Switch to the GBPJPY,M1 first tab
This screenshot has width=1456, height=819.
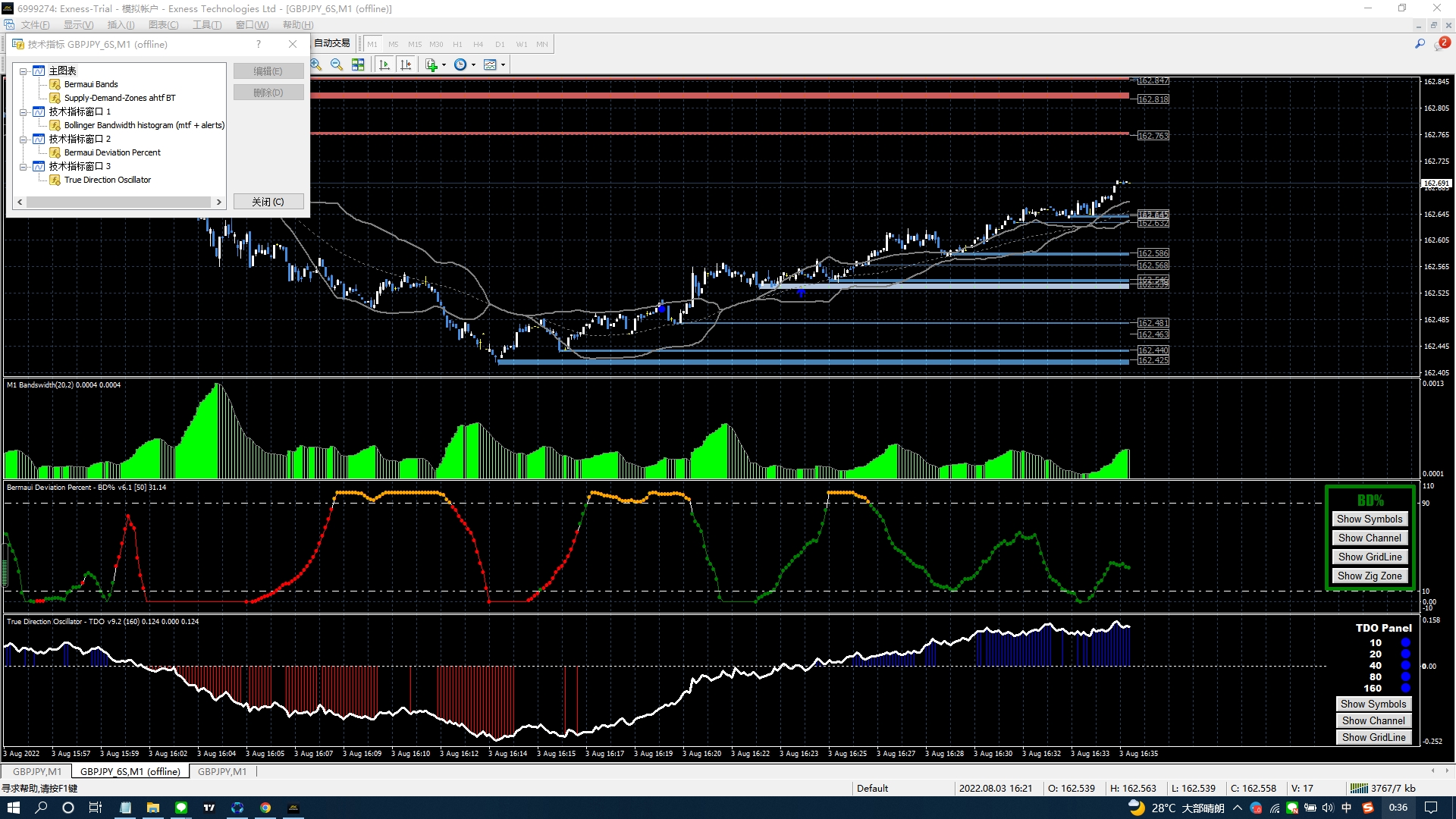click(37, 772)
